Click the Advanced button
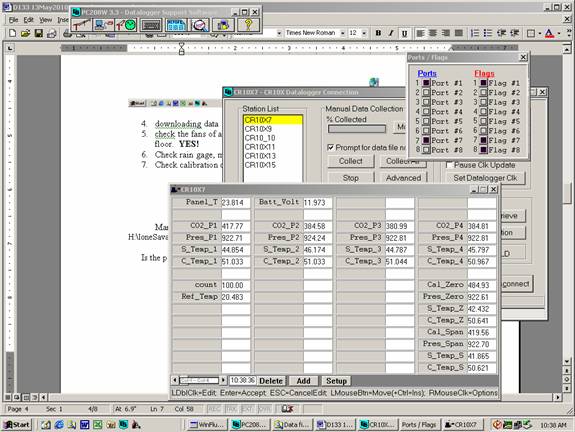The width and height of the screenshot is (575, 432). click(403, 178)
